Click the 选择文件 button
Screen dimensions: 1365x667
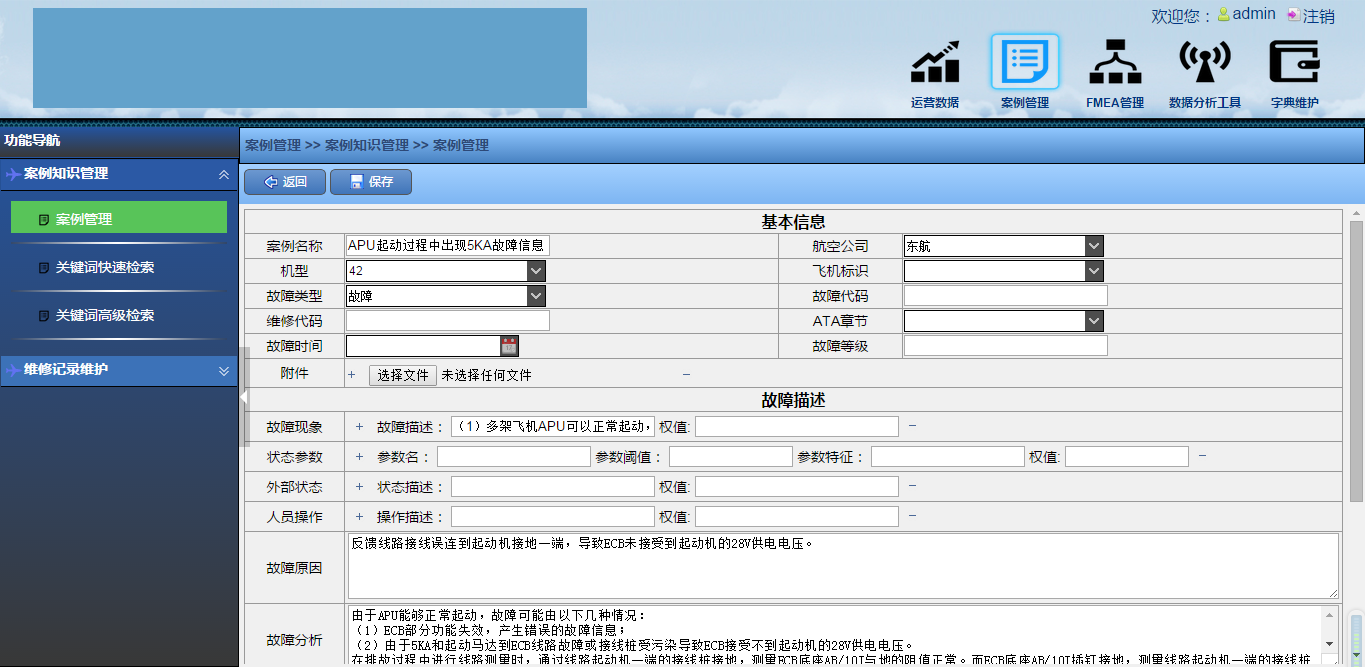(x=403, y=375)
